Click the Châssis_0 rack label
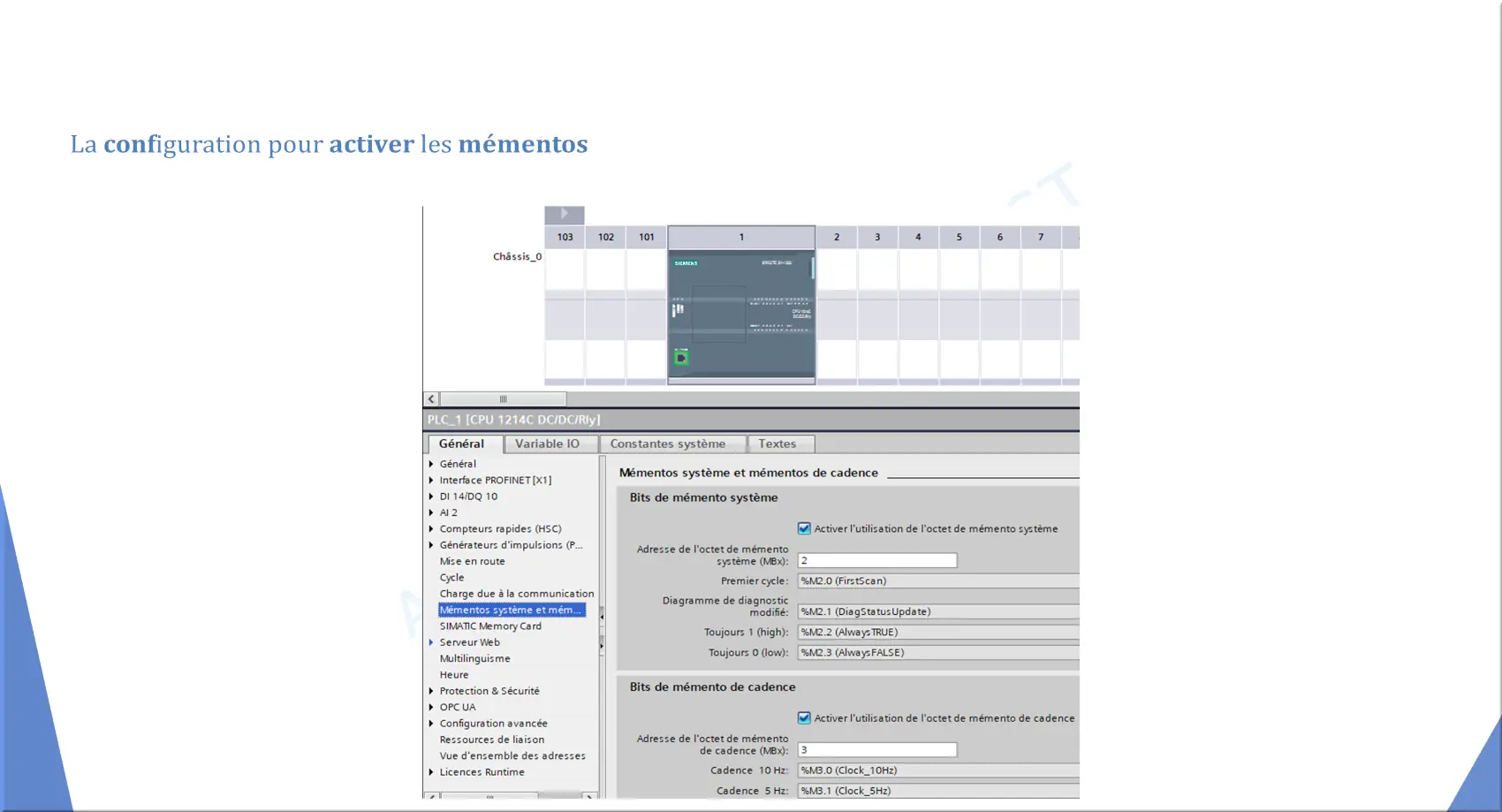Viewport: 1502px width, 812px height. (517, 256)
